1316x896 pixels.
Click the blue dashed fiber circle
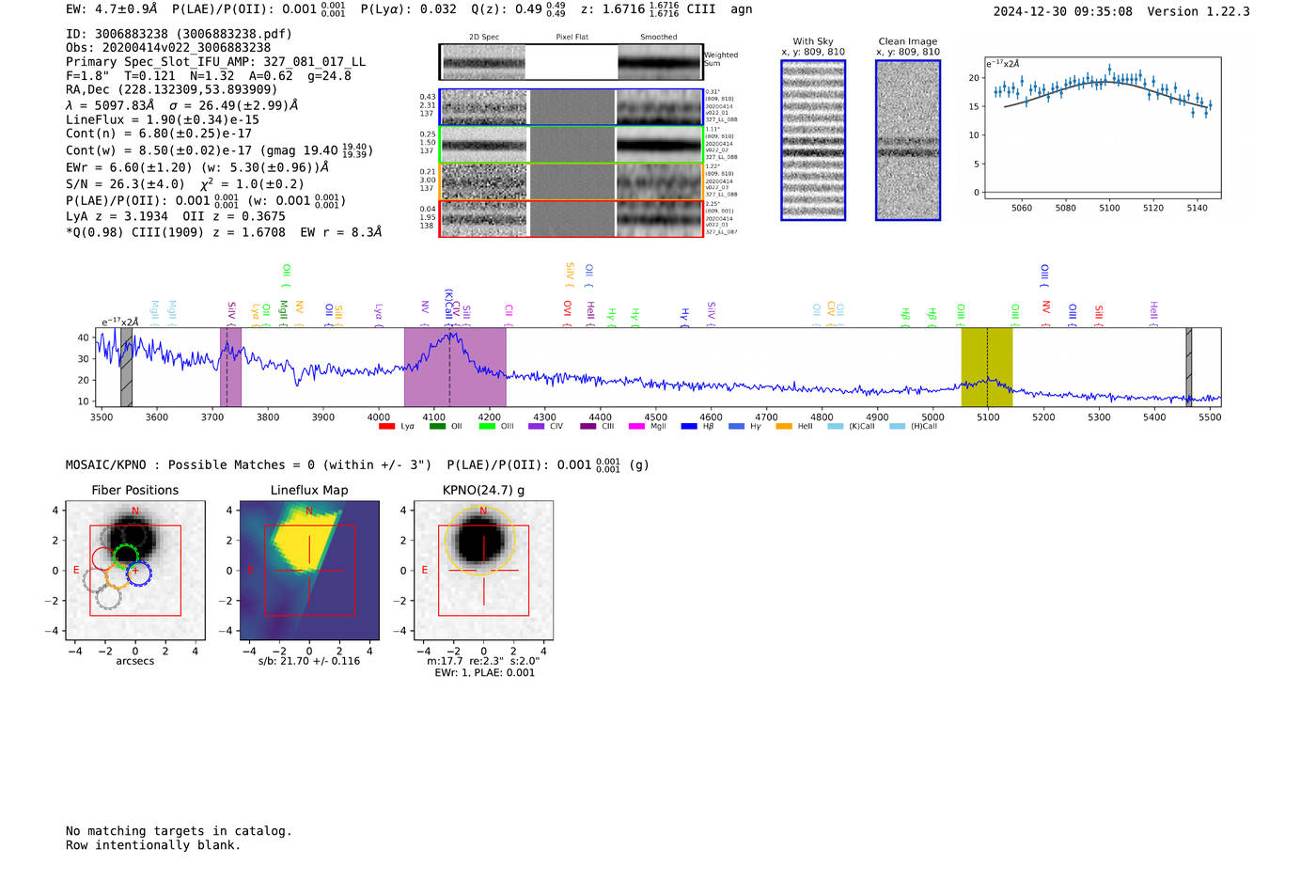pos(139,573)
